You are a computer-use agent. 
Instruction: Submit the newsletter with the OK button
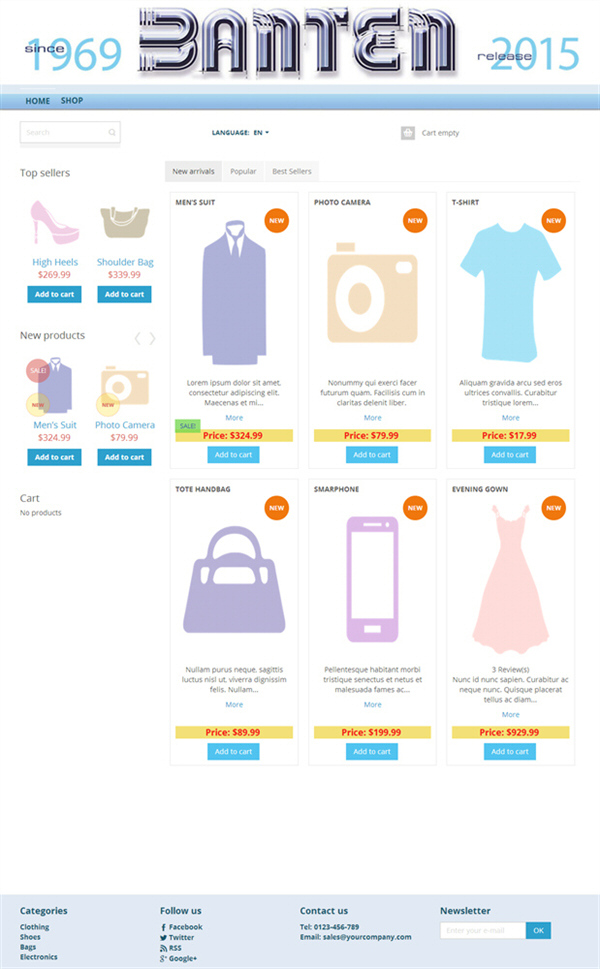click(x=538, y=931)
